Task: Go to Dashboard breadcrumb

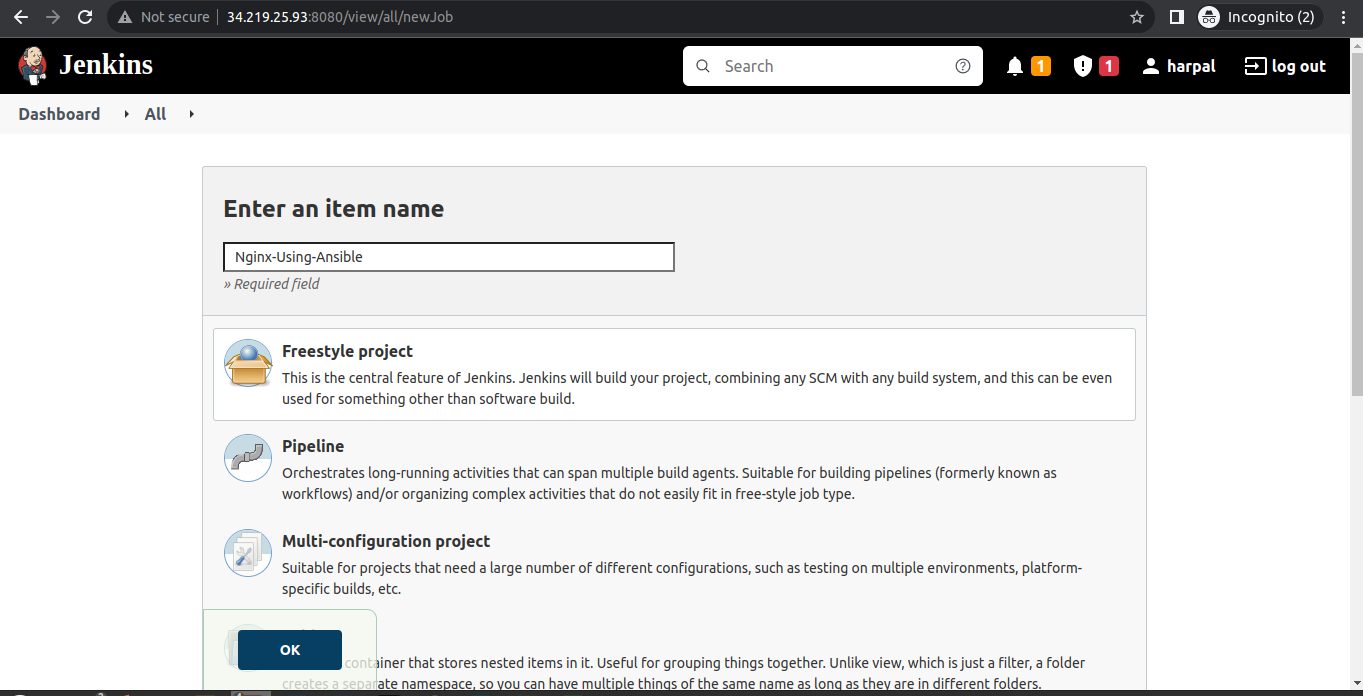Action: pos(59,114)
